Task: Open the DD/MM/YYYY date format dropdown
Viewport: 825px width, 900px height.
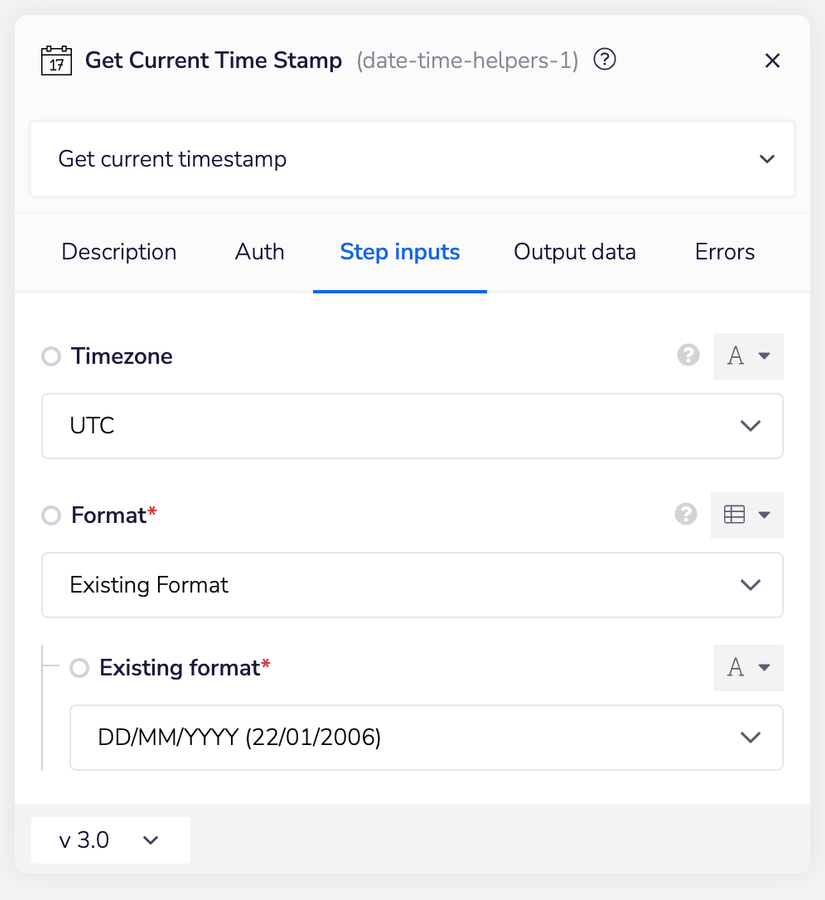Action: [426, 738]
